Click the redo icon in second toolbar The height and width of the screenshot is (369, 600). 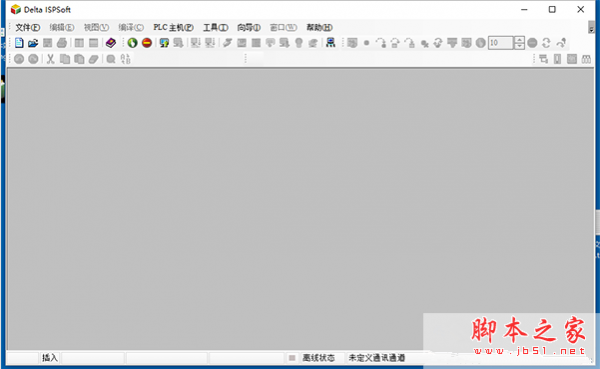(33, 59)
